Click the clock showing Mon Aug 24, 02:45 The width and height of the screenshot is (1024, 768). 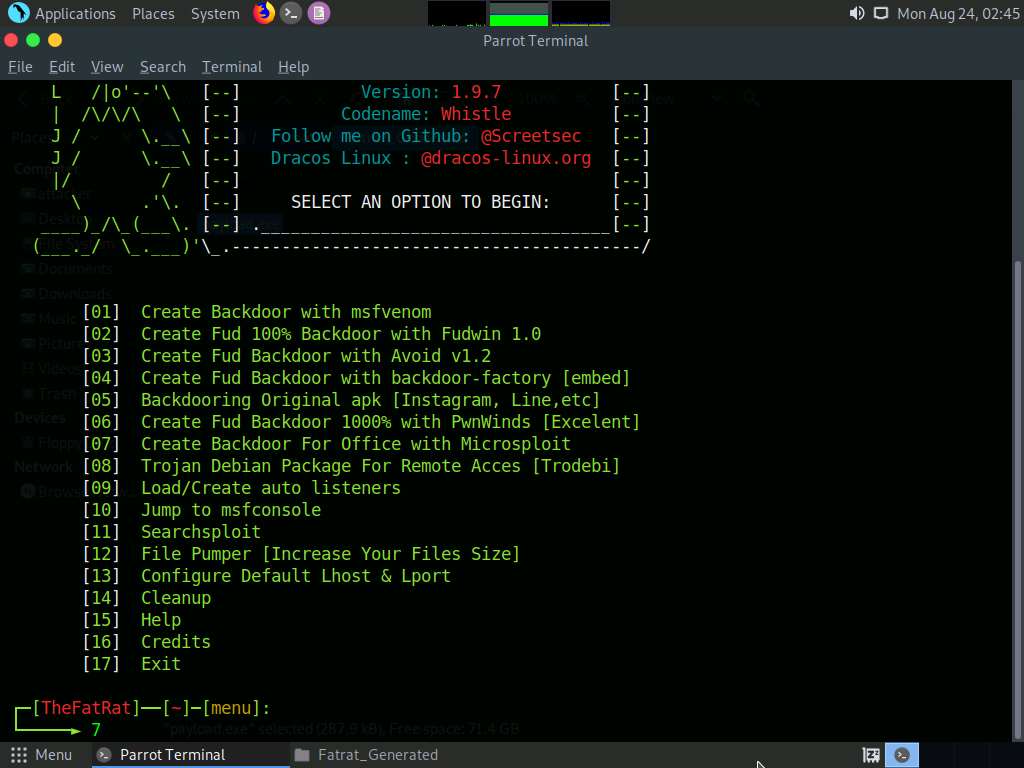click(957, 13)
